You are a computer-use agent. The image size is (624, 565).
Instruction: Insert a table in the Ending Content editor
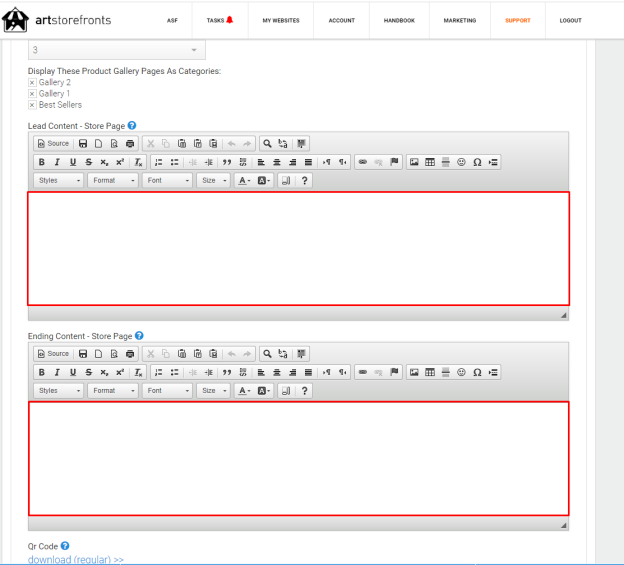pyautogui.click(x=430, y=372)
